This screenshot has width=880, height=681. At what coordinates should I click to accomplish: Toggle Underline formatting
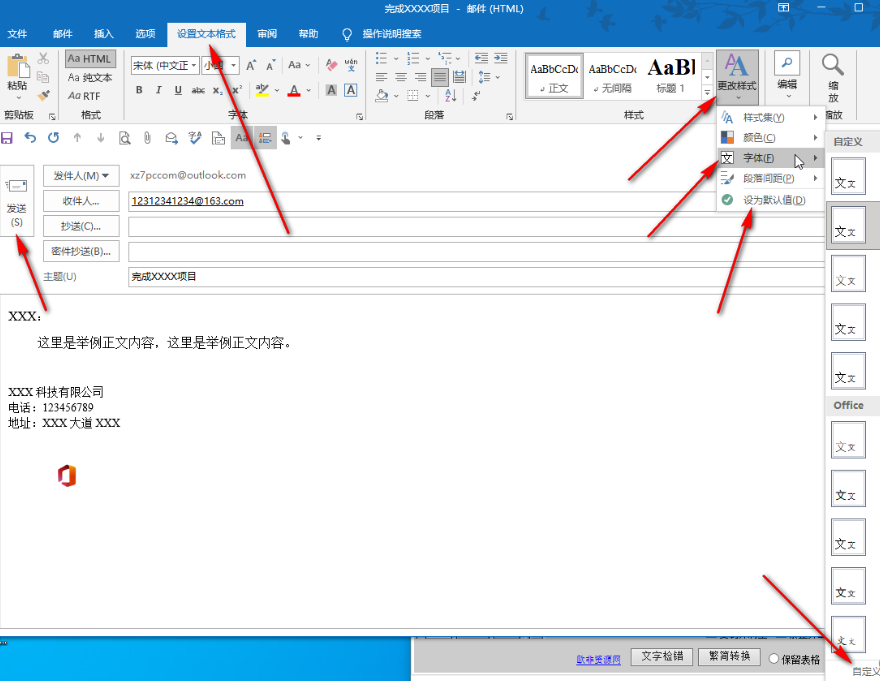[178, 90]
